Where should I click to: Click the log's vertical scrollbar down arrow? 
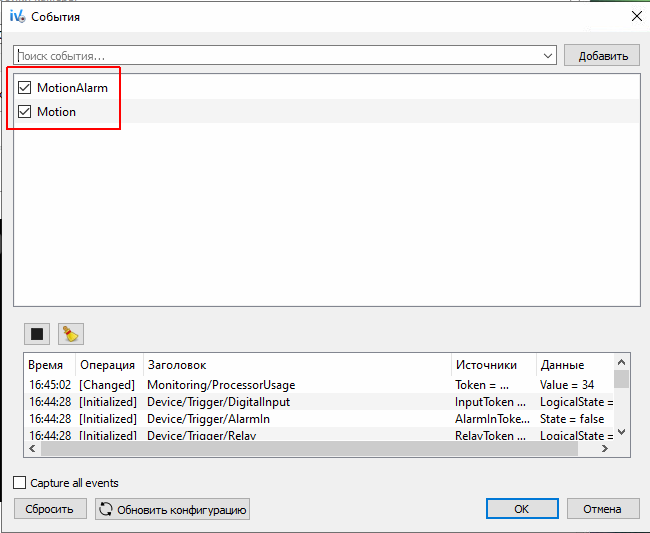(621, 432)
